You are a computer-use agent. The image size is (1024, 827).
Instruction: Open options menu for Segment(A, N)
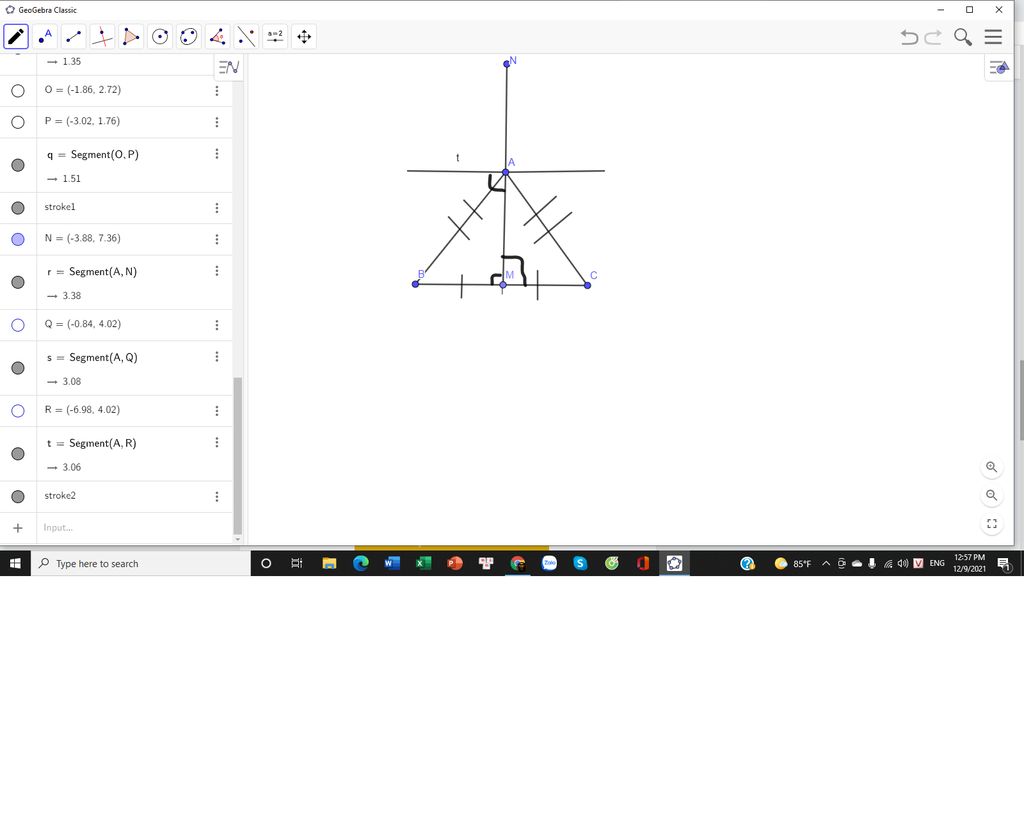(217, 270)
